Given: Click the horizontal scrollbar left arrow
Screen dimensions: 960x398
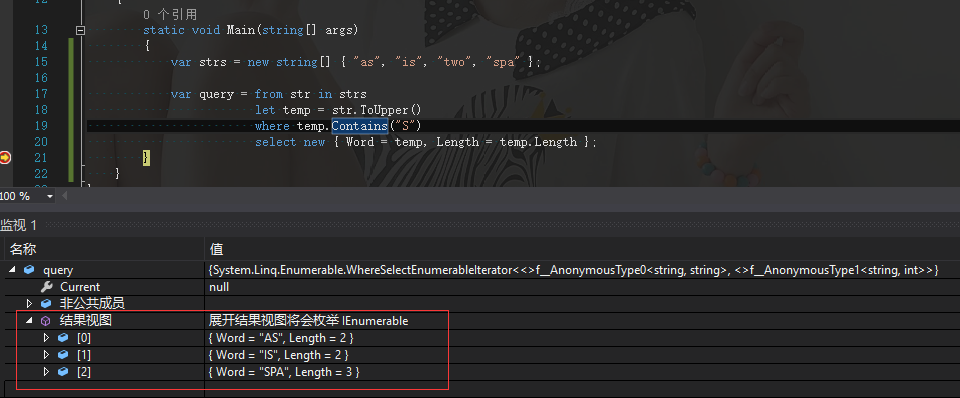Looking at the screenshot, I should (65, 197).
